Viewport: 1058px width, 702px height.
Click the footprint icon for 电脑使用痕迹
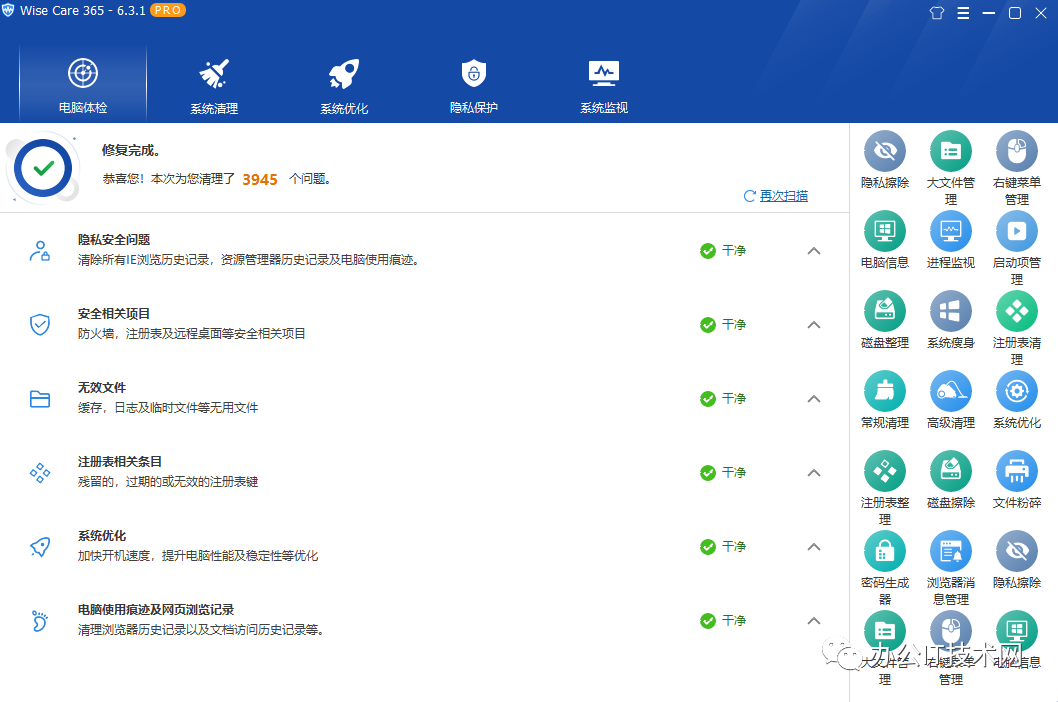pyautogui.click(x=40, y=620)
